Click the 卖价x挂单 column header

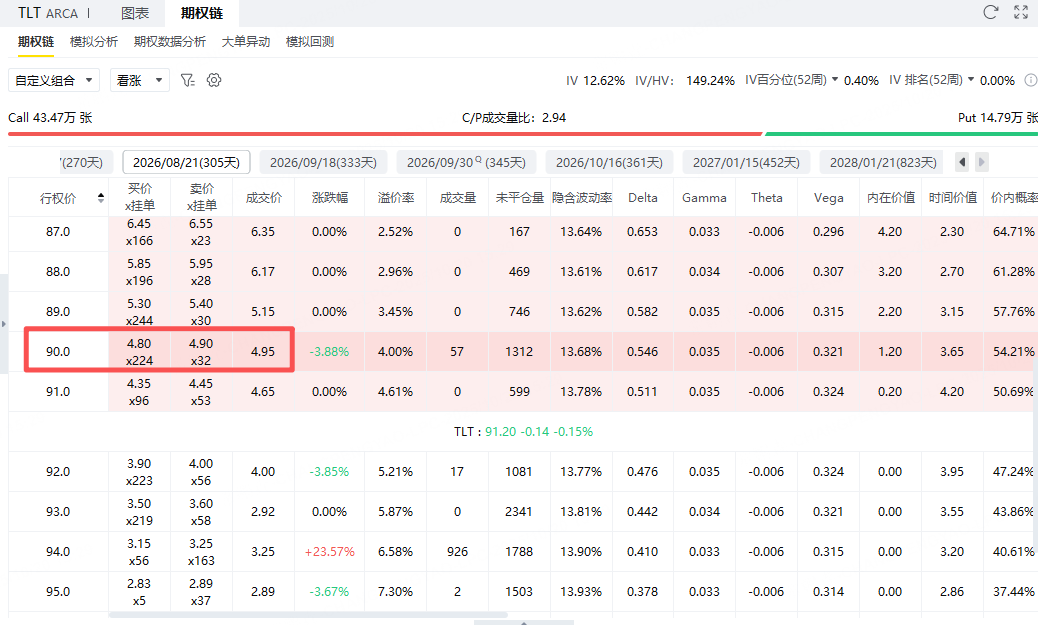click(201, 197)
